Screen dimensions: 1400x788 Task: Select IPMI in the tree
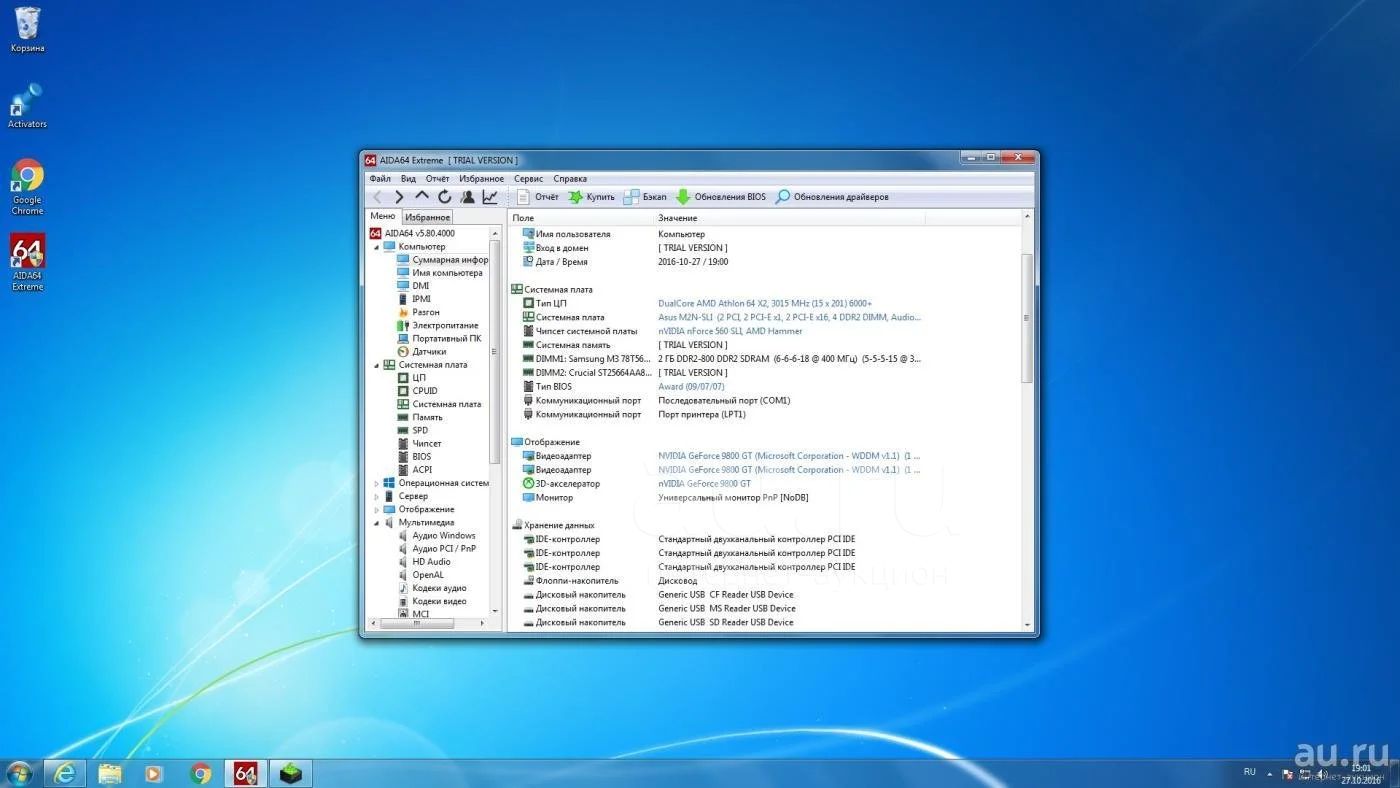coord(413,299)
